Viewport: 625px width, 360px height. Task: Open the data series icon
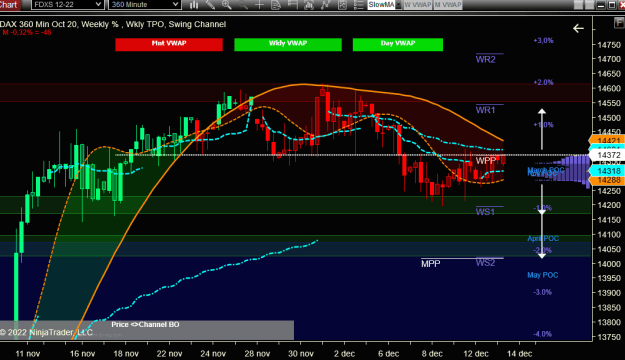(309, 5)
